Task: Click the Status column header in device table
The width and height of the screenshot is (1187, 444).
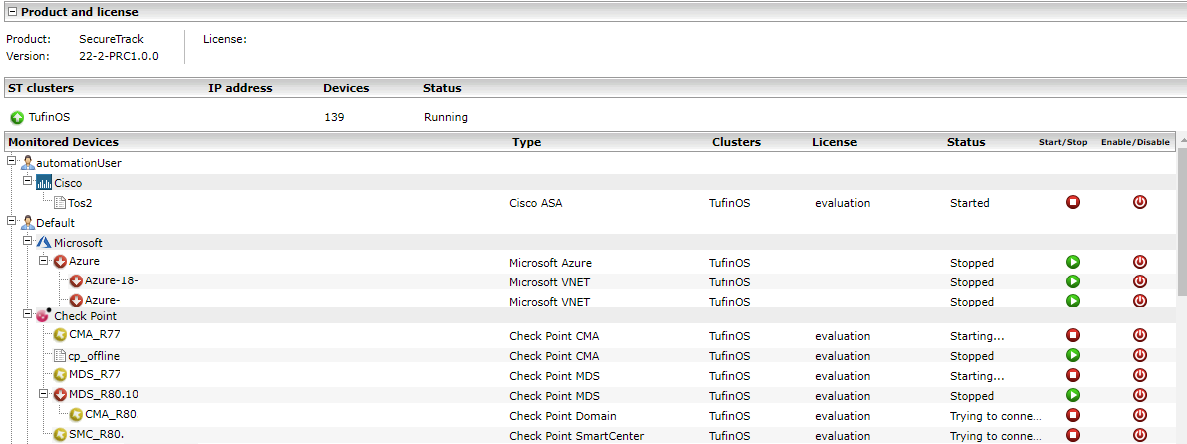Action: (x=966, y=142)
